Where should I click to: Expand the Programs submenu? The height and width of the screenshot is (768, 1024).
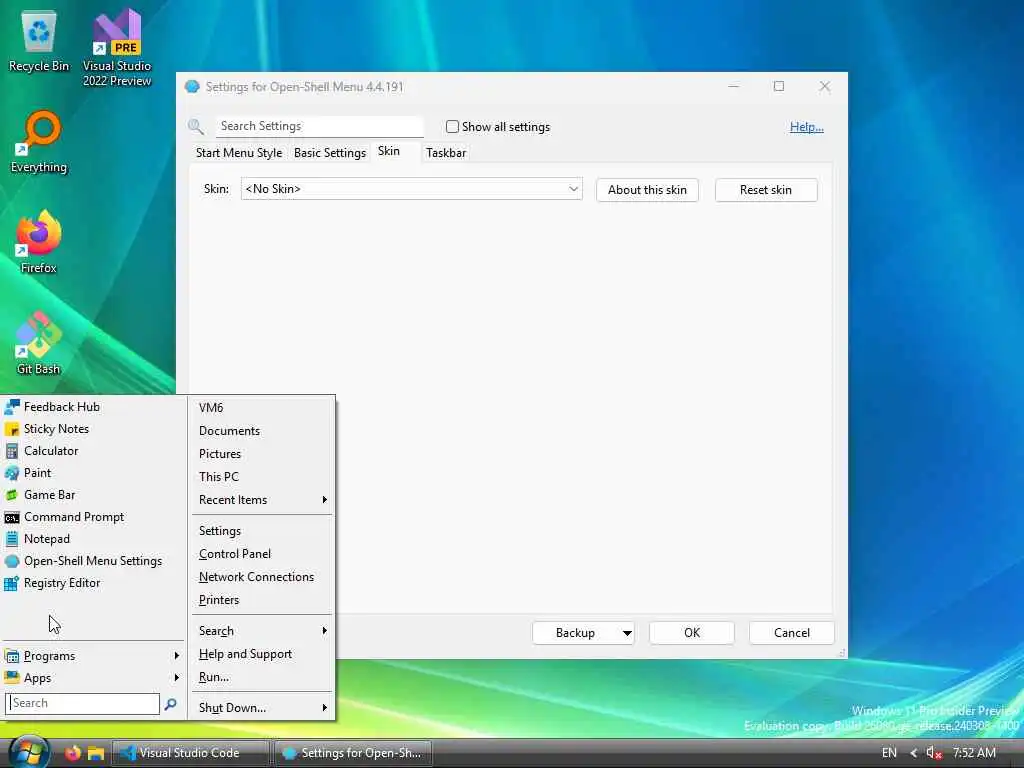[93, 656]
